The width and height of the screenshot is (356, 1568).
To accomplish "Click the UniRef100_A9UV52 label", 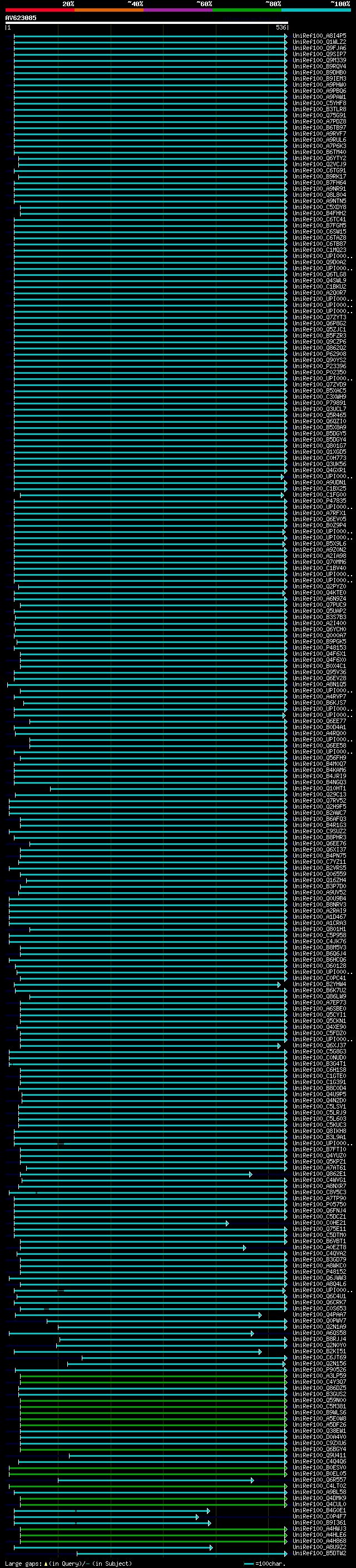I will pos(319,892).
